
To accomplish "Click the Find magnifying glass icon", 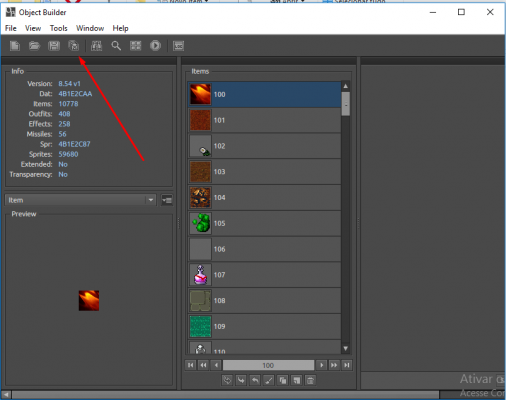I will tap(116, 46).
